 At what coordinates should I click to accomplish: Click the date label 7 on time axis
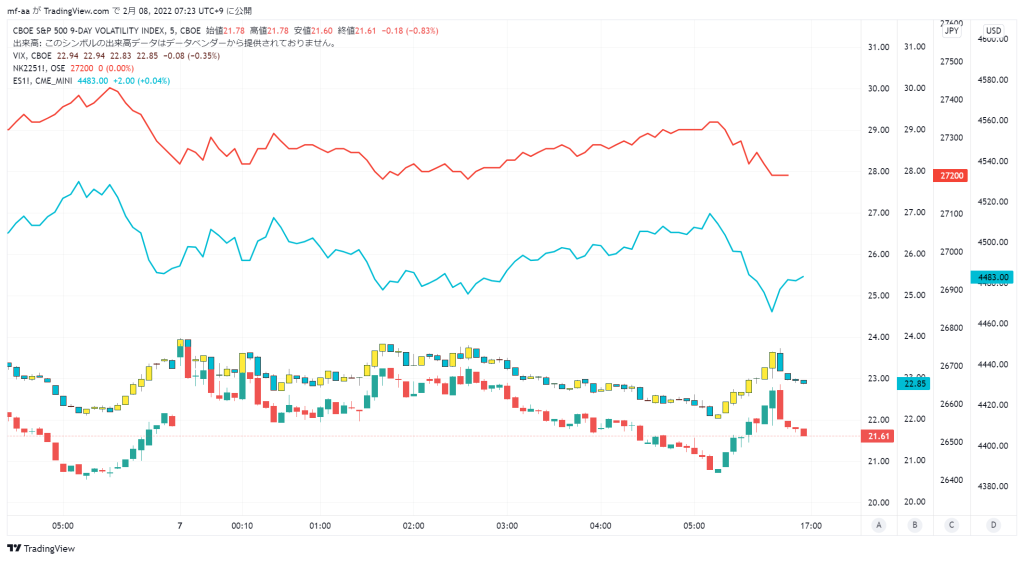(180, 526)
